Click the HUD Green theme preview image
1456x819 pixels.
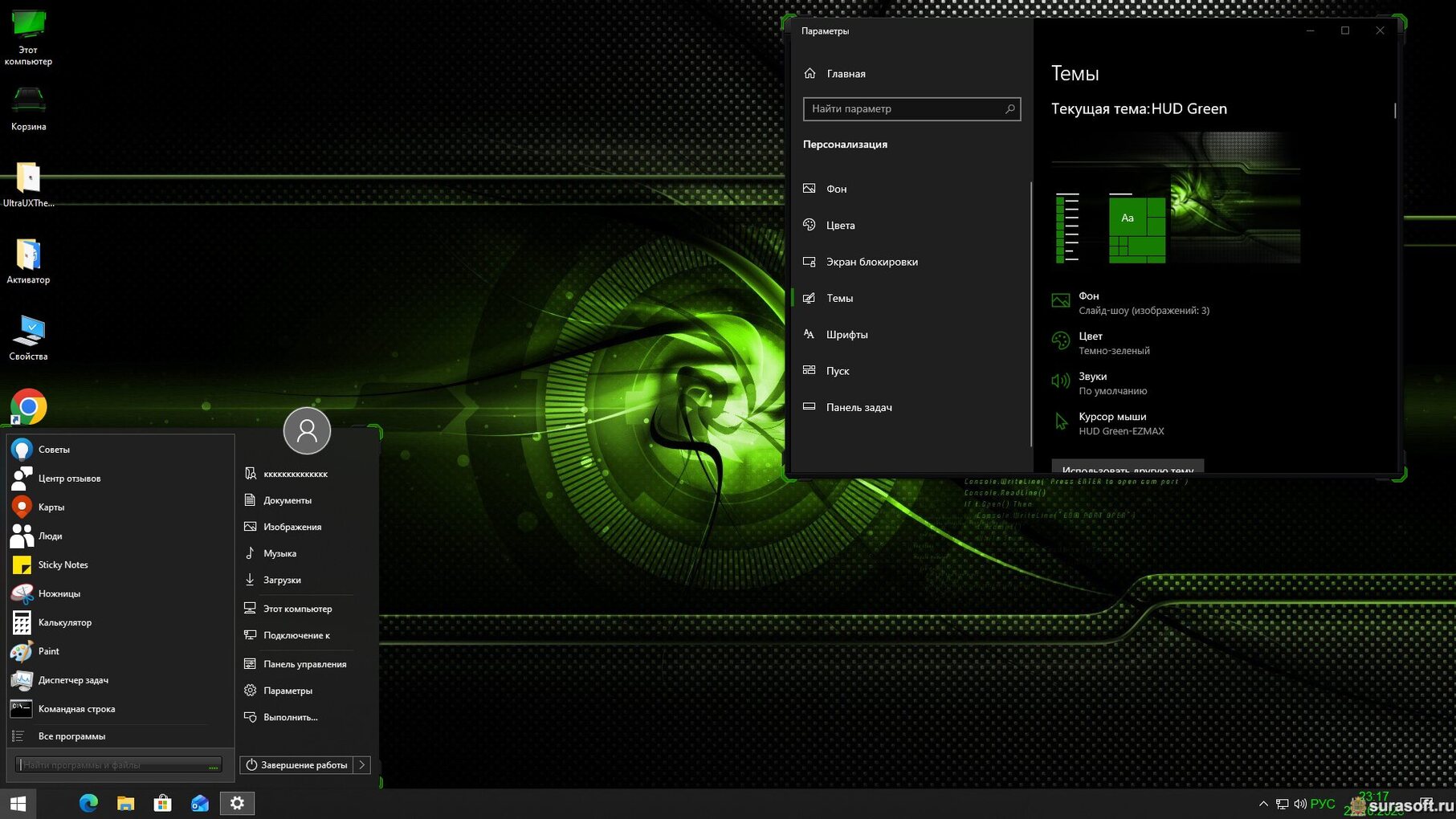click(1175, 199)
